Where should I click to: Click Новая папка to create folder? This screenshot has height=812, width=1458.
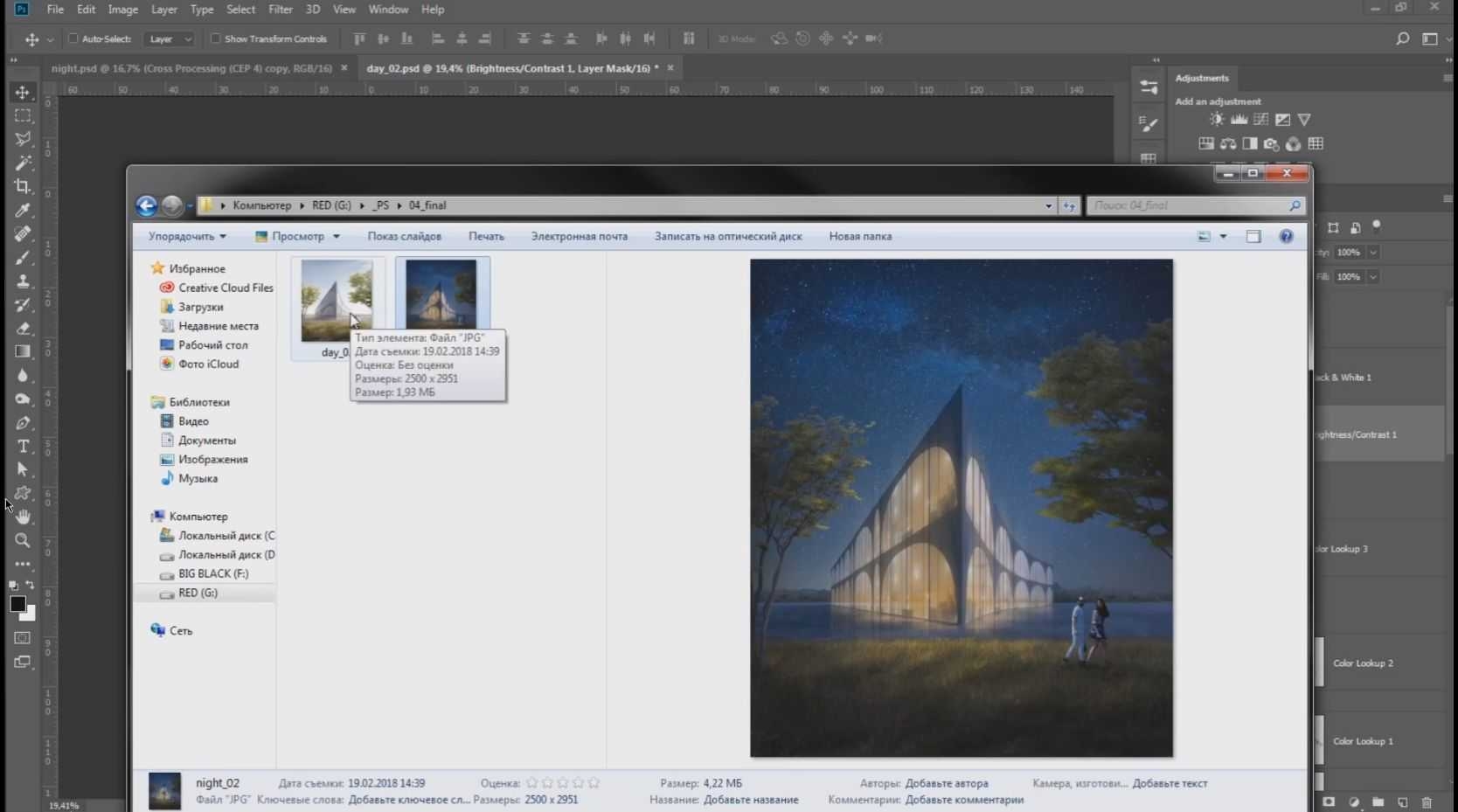[860, 236]
